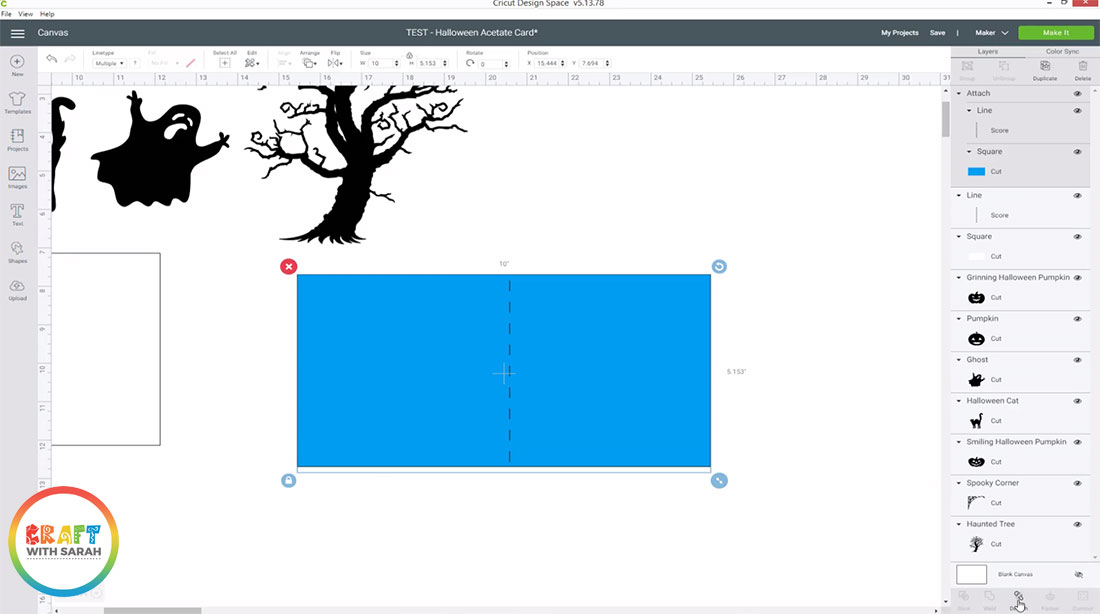Open the Linetype dropdown
The width and height of the screenshot is (1100, 614).
point(109,63)
